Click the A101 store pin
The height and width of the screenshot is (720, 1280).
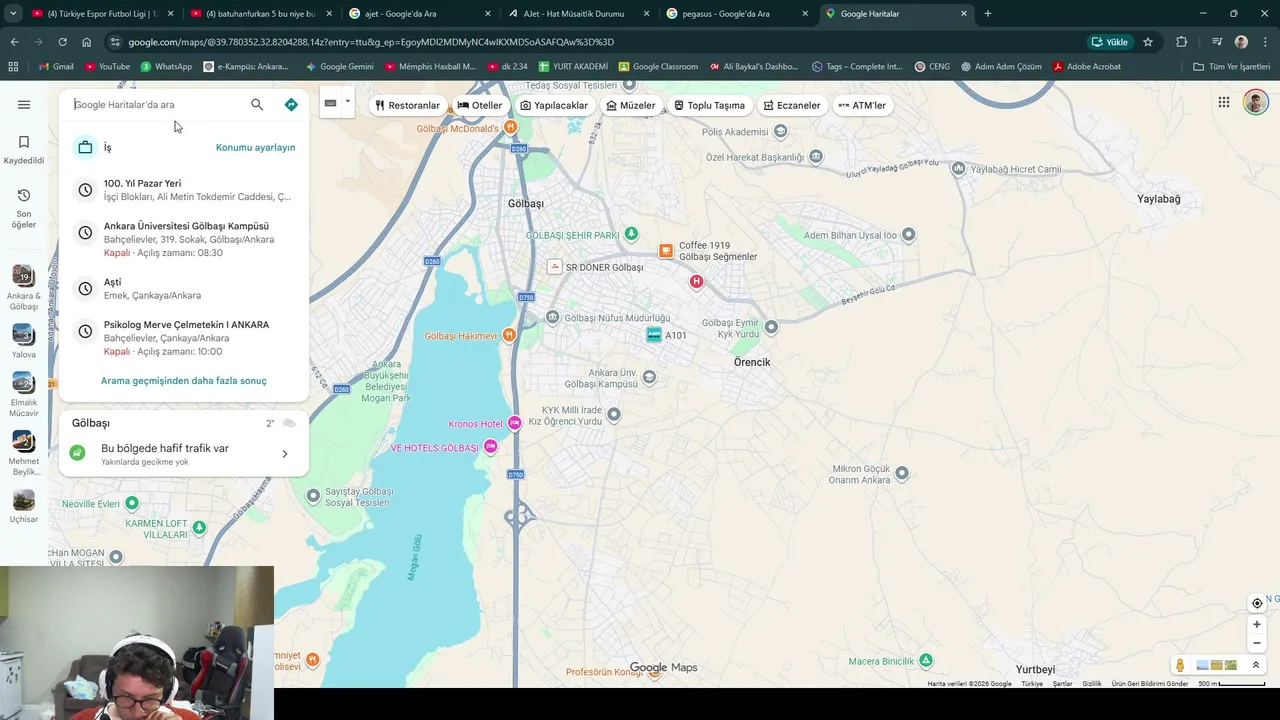654,335
